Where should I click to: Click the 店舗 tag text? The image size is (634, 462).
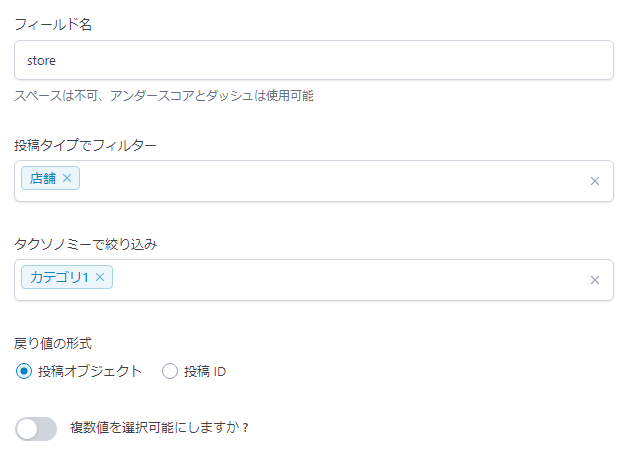pos(43,178)
